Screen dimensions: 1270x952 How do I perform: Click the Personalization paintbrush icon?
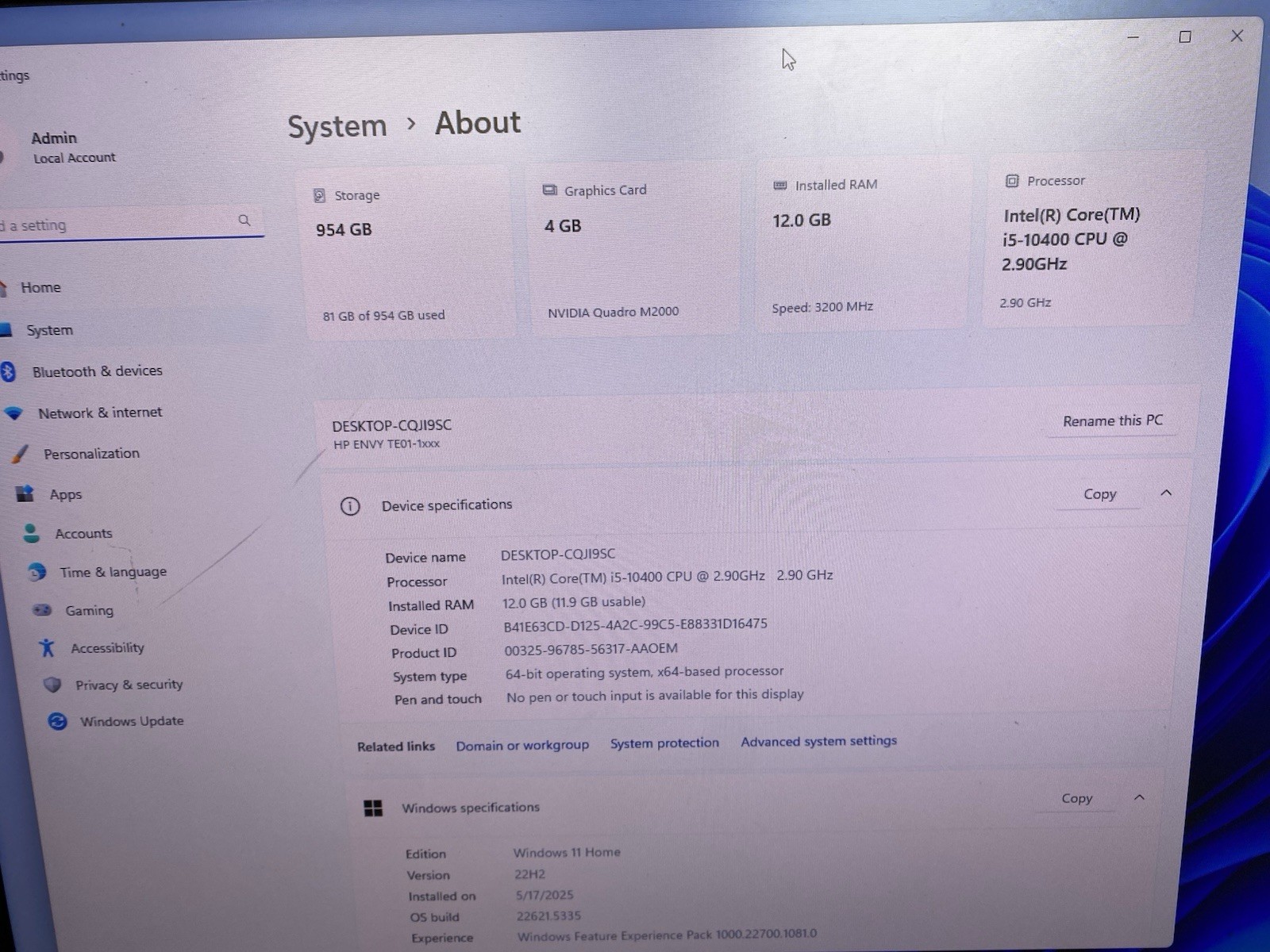(x=20, y=454)
